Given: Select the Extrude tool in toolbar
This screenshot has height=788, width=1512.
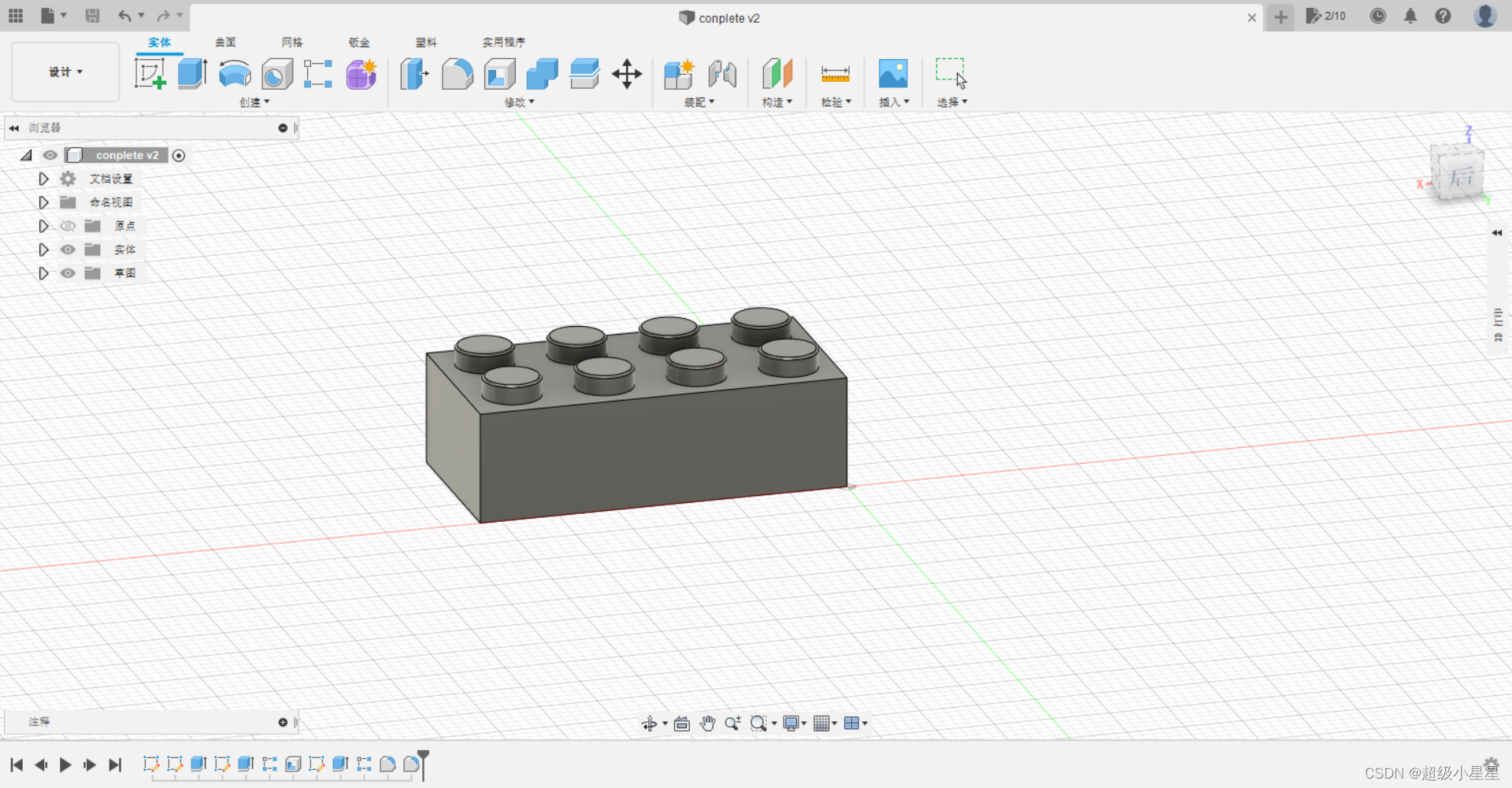Looking at the screenshot, I should click(x=192, y=74).
